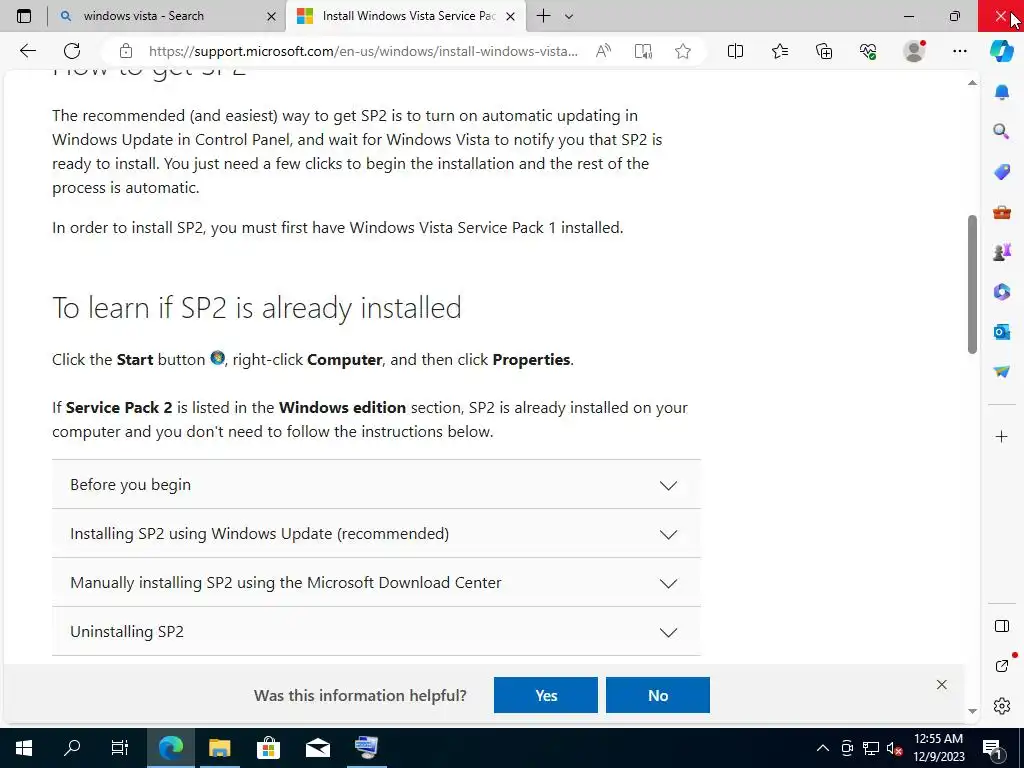
Task: Open Collections icon
Action: (824, 51)
